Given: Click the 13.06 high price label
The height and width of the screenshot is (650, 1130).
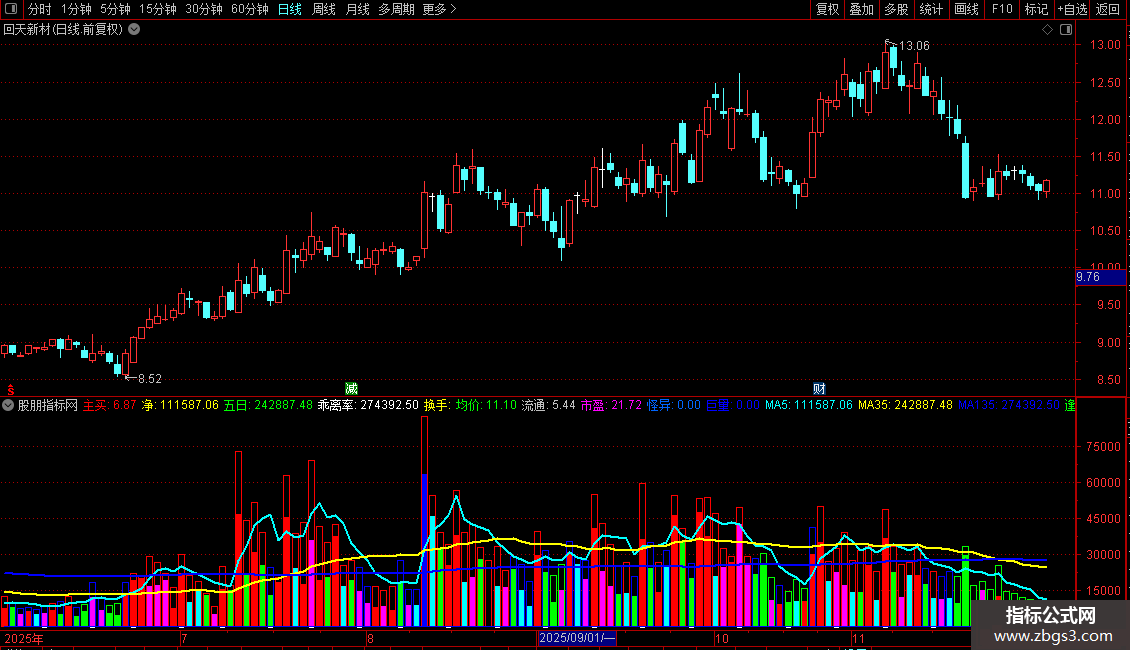Looking at the screenshot, I should coord(914,45).
